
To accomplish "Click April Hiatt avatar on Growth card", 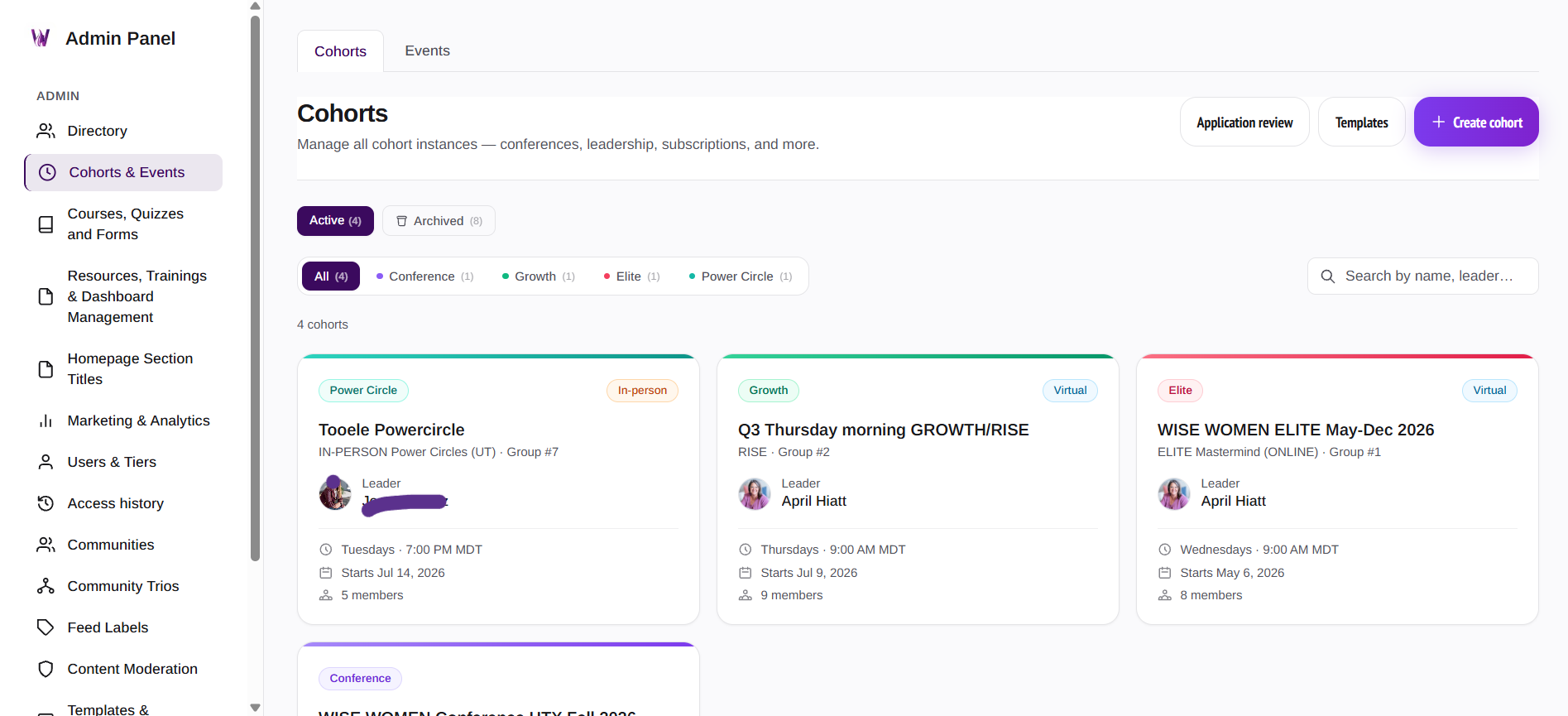I will [x=755, y=493].
